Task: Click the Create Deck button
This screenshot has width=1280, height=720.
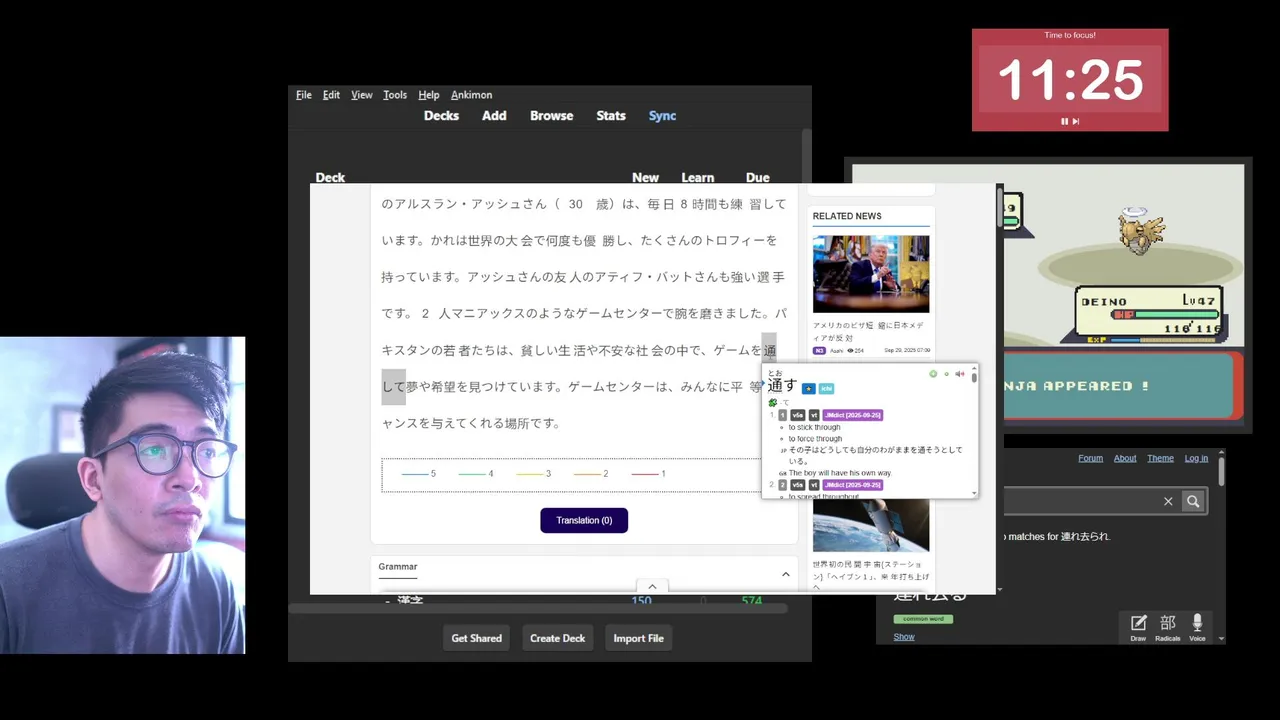Action: tap(557, 638)
